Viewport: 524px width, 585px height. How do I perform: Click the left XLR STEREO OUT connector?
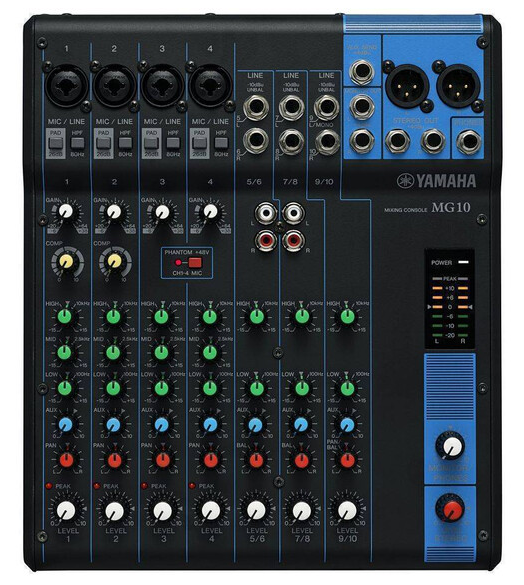point(406,86)
